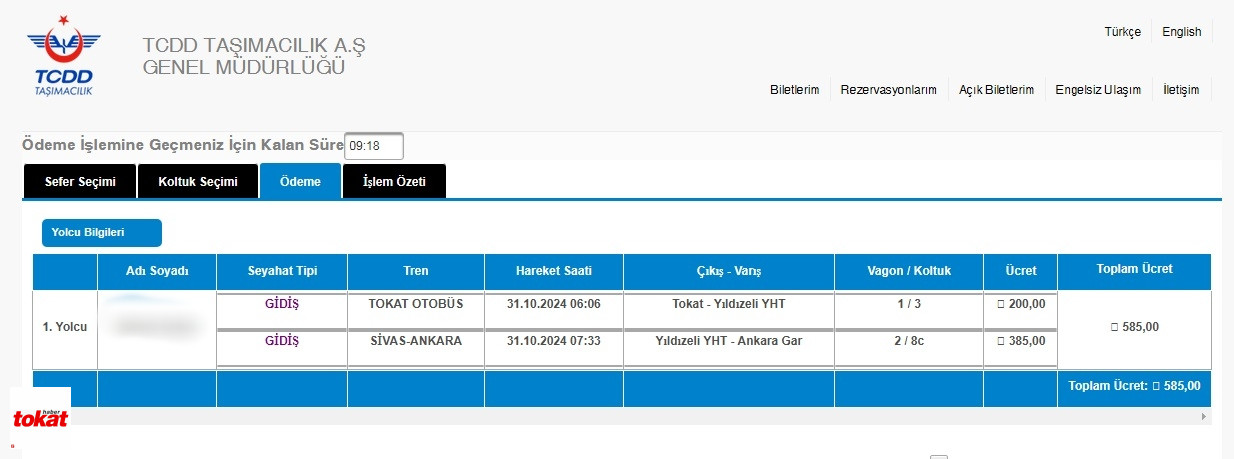
Task: Click the horizontal scrollbar right arrow
Action: (1203, 416)
